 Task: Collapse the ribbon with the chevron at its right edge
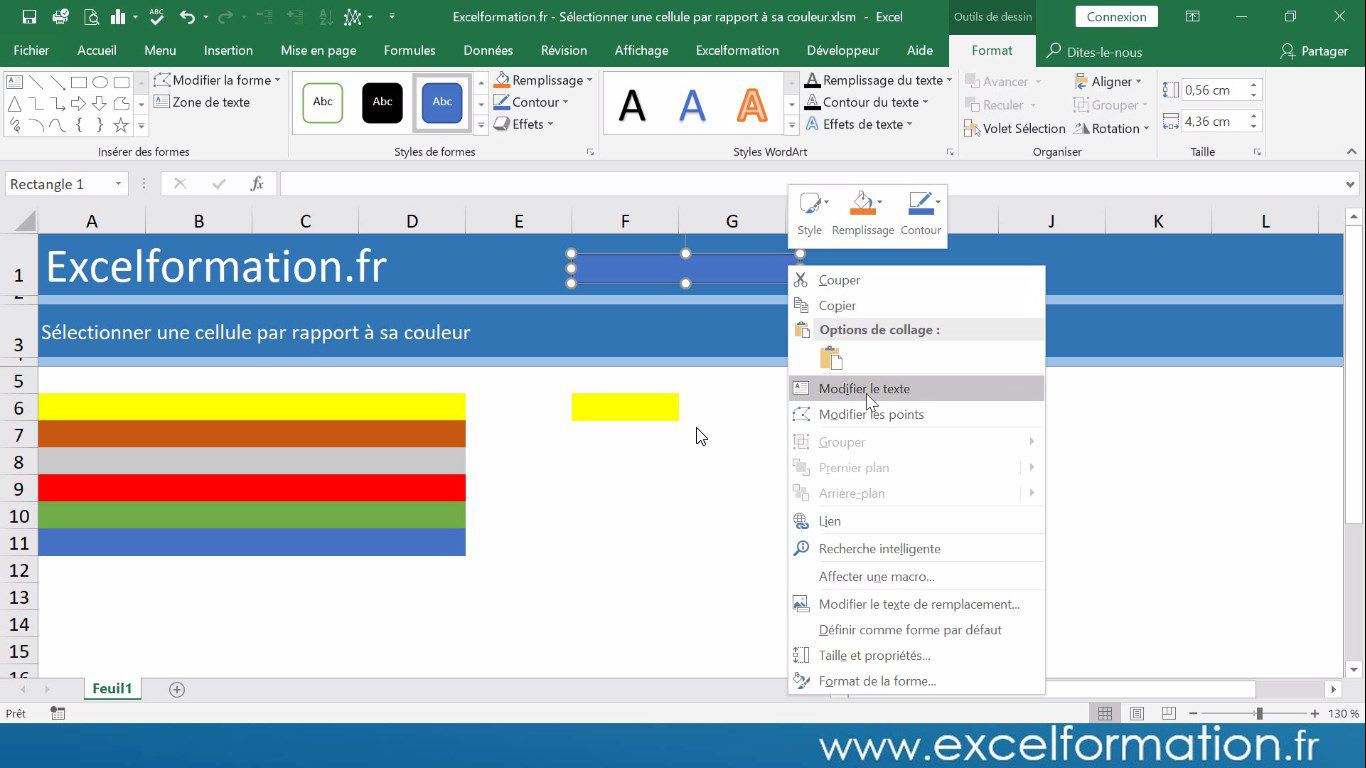pos(1352,152)
